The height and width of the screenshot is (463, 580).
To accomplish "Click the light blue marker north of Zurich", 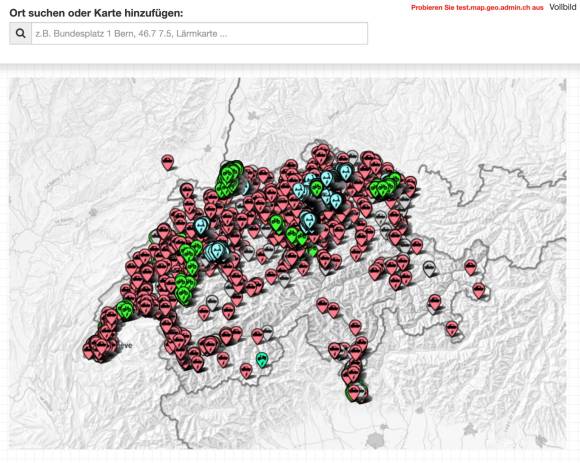I will (x=345, y=172).
